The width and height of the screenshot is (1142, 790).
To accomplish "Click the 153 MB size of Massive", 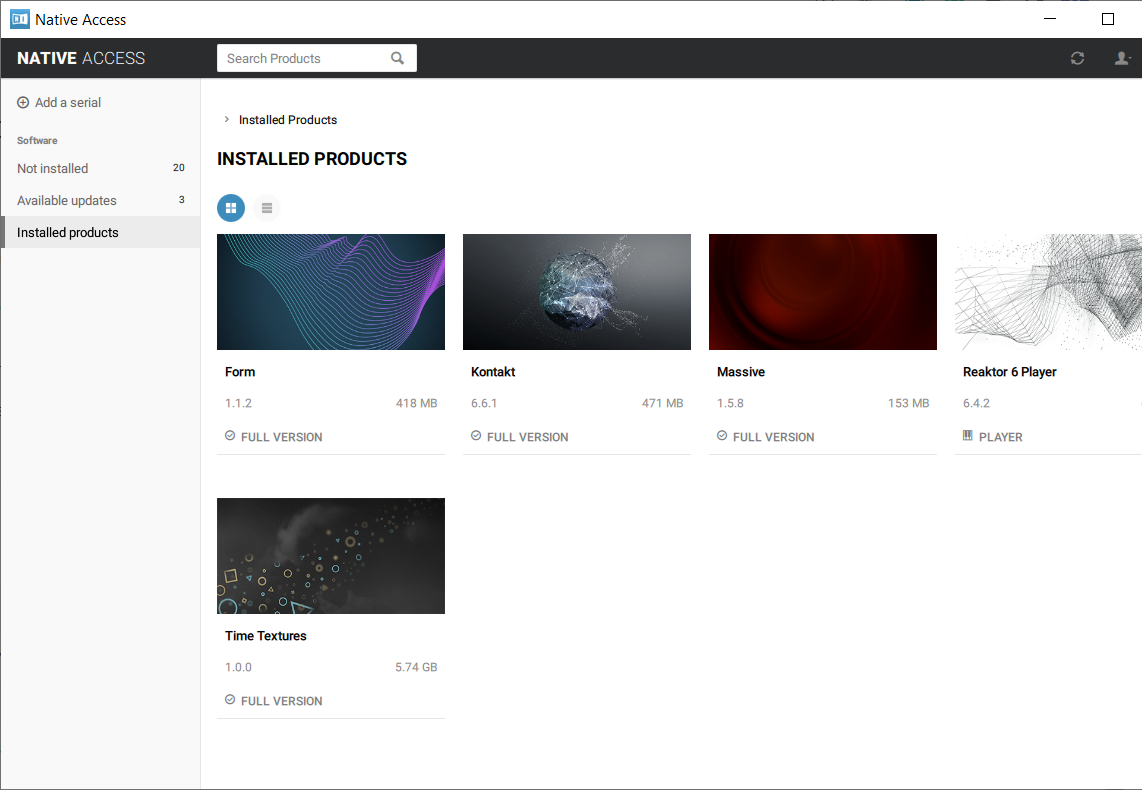I will 908,403.
